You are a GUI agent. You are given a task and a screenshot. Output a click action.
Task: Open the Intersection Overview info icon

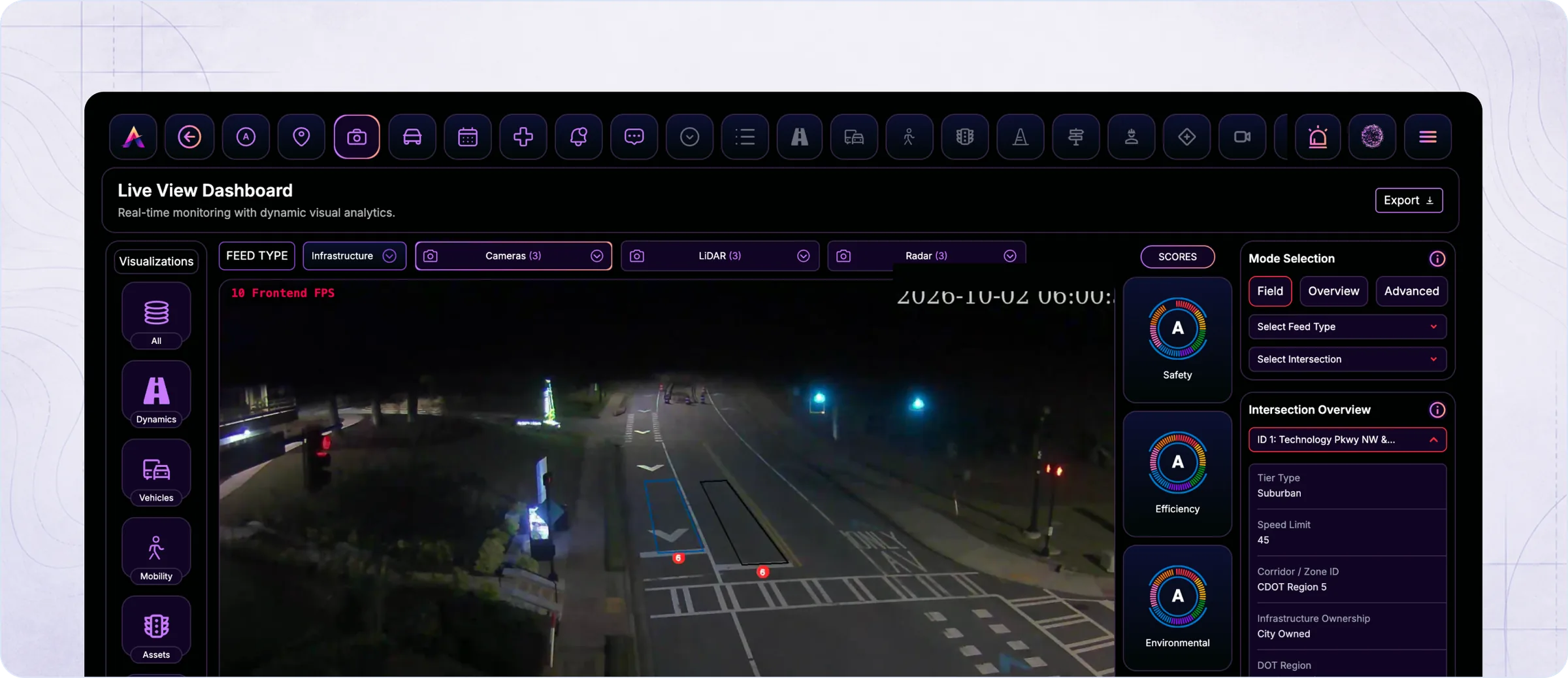(x=1437, y=410)
